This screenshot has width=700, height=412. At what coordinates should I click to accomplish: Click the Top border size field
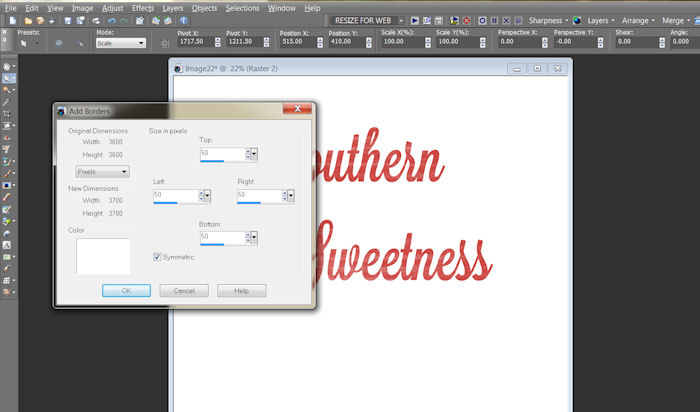[223, 153]
